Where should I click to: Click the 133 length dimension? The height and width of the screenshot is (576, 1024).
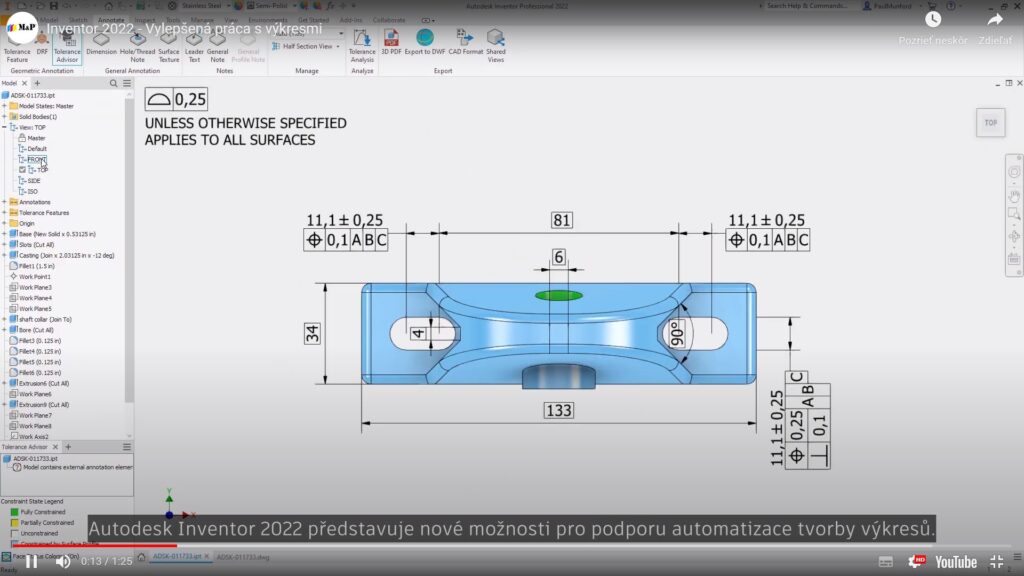coord(558,410)
